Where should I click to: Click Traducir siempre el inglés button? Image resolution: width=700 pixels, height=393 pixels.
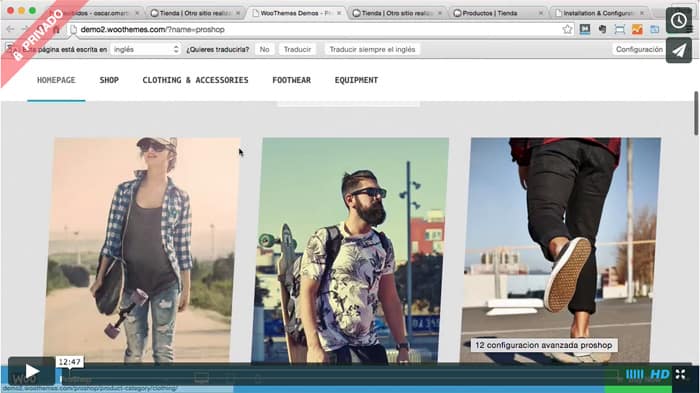372,50
